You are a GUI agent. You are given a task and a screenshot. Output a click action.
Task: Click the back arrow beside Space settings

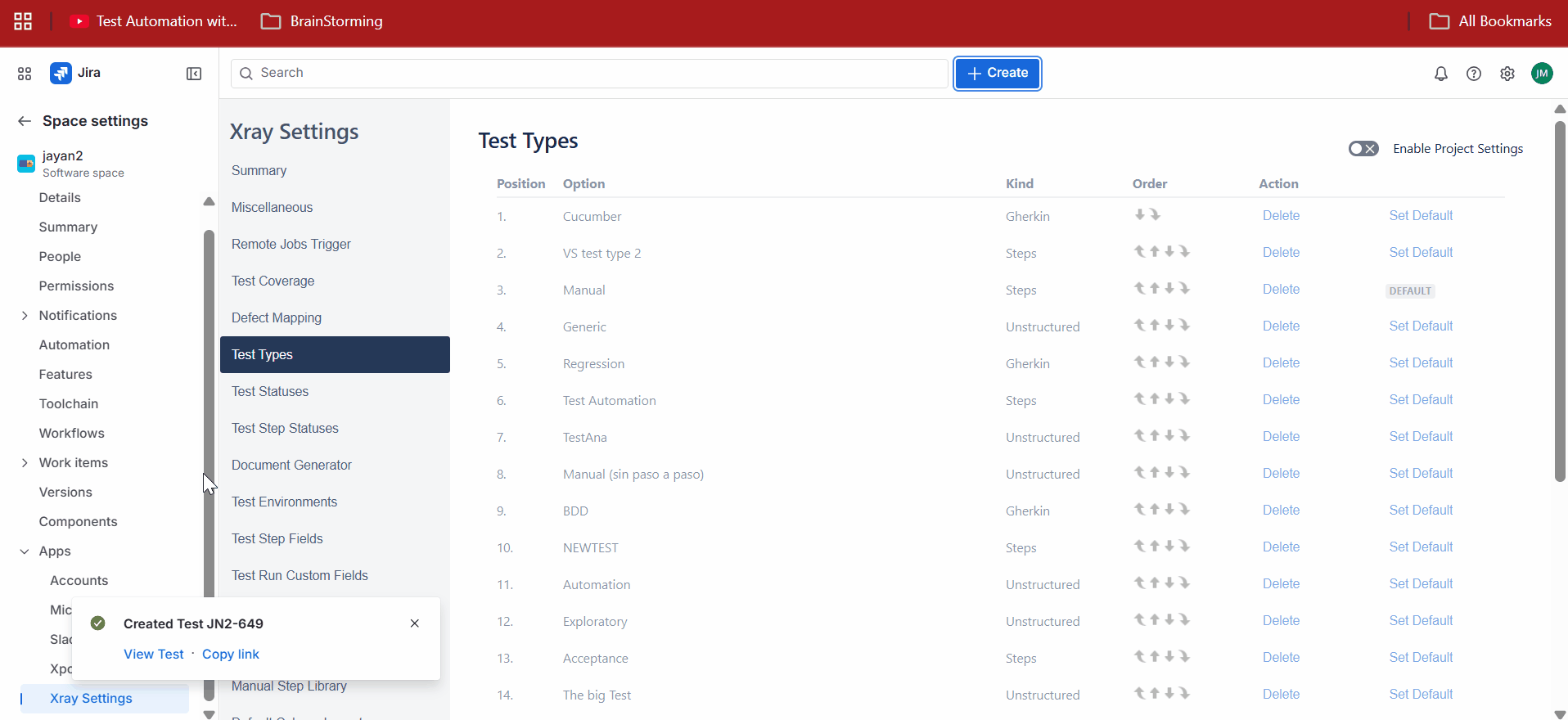point(25,121)
